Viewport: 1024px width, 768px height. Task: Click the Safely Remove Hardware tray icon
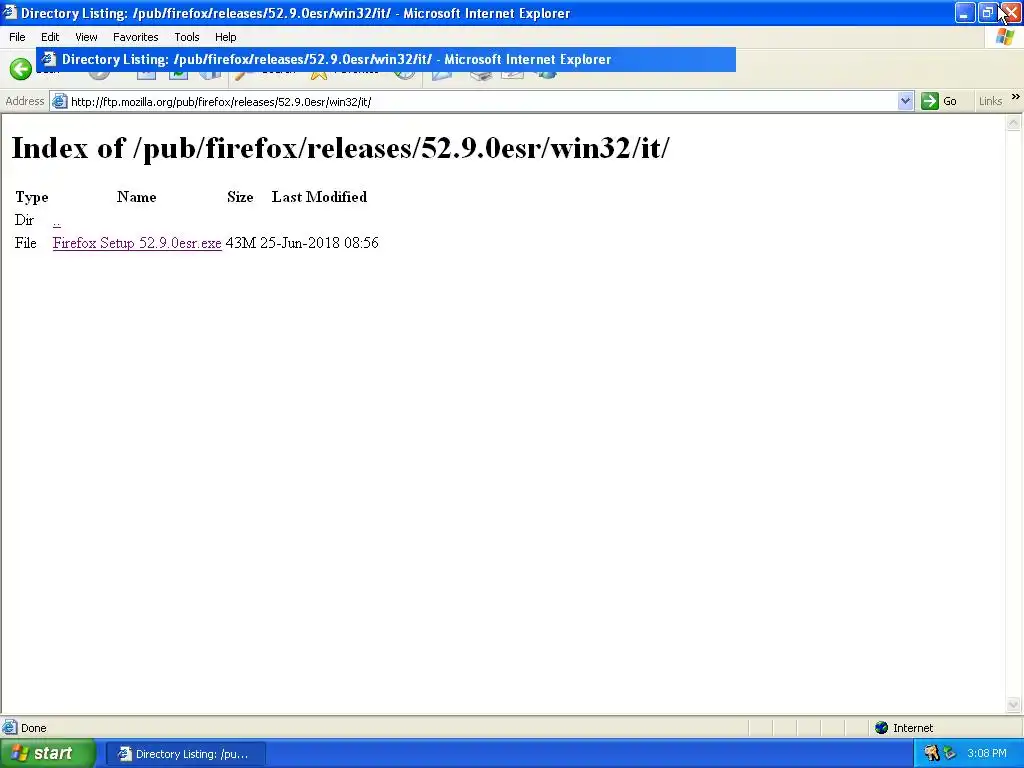pos(950,753)
